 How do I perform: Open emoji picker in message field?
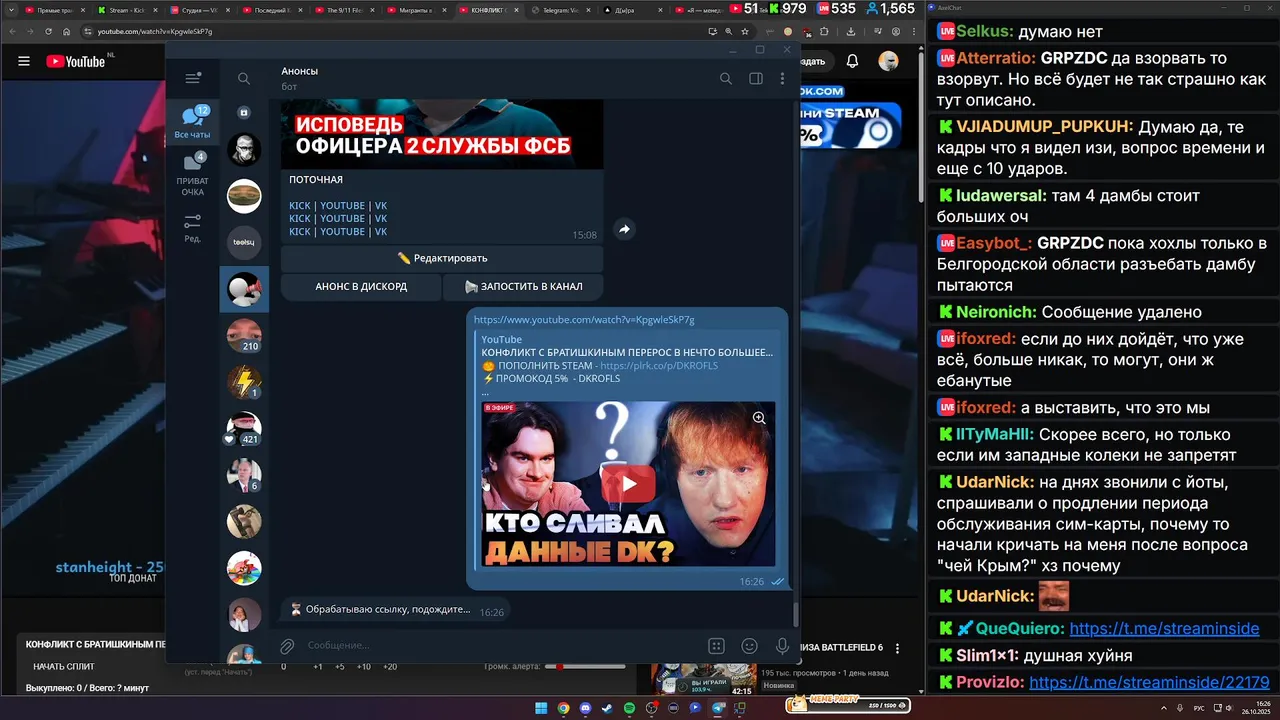(749, 646)
